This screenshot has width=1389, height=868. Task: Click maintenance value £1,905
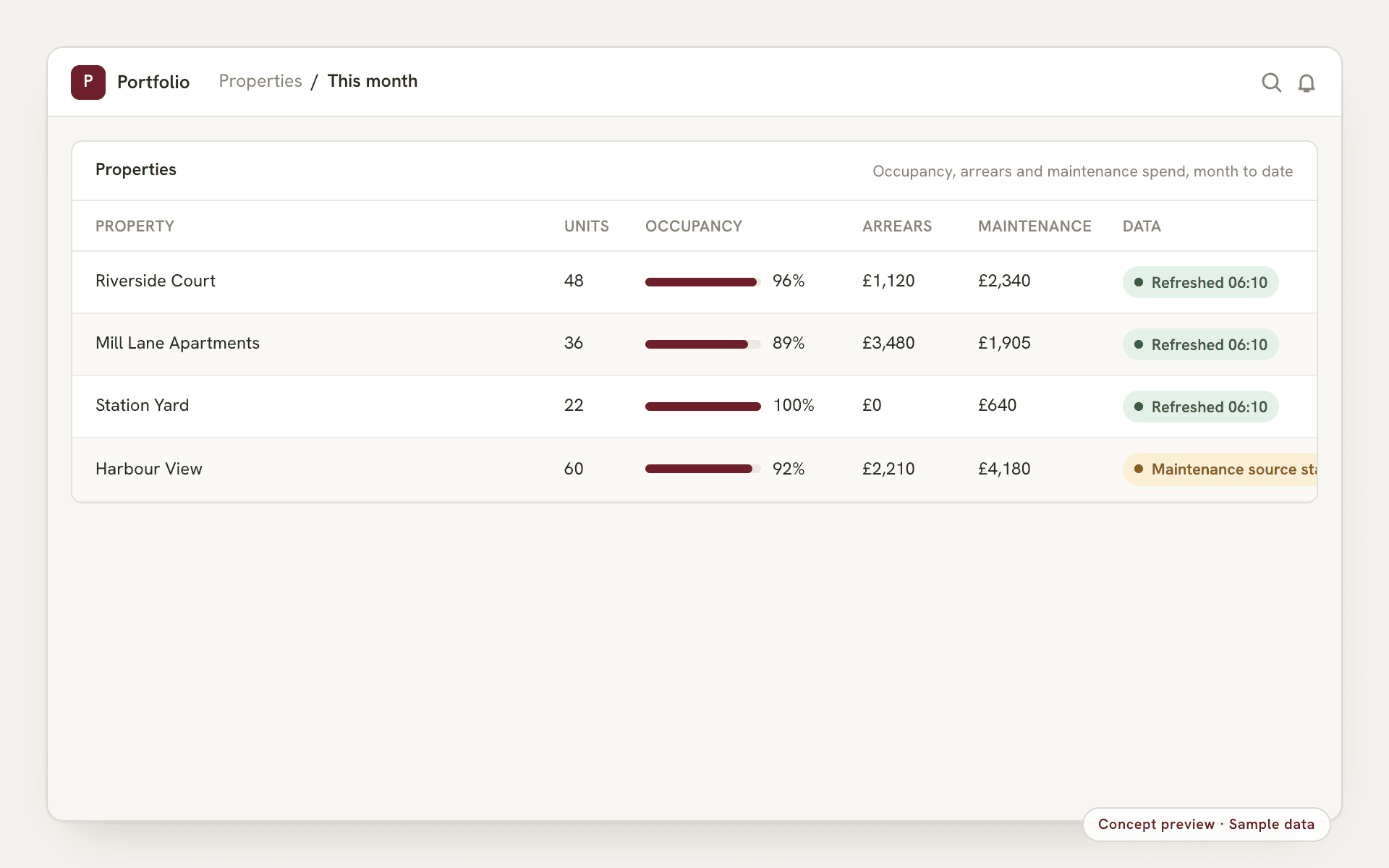tap(1004, 343)
